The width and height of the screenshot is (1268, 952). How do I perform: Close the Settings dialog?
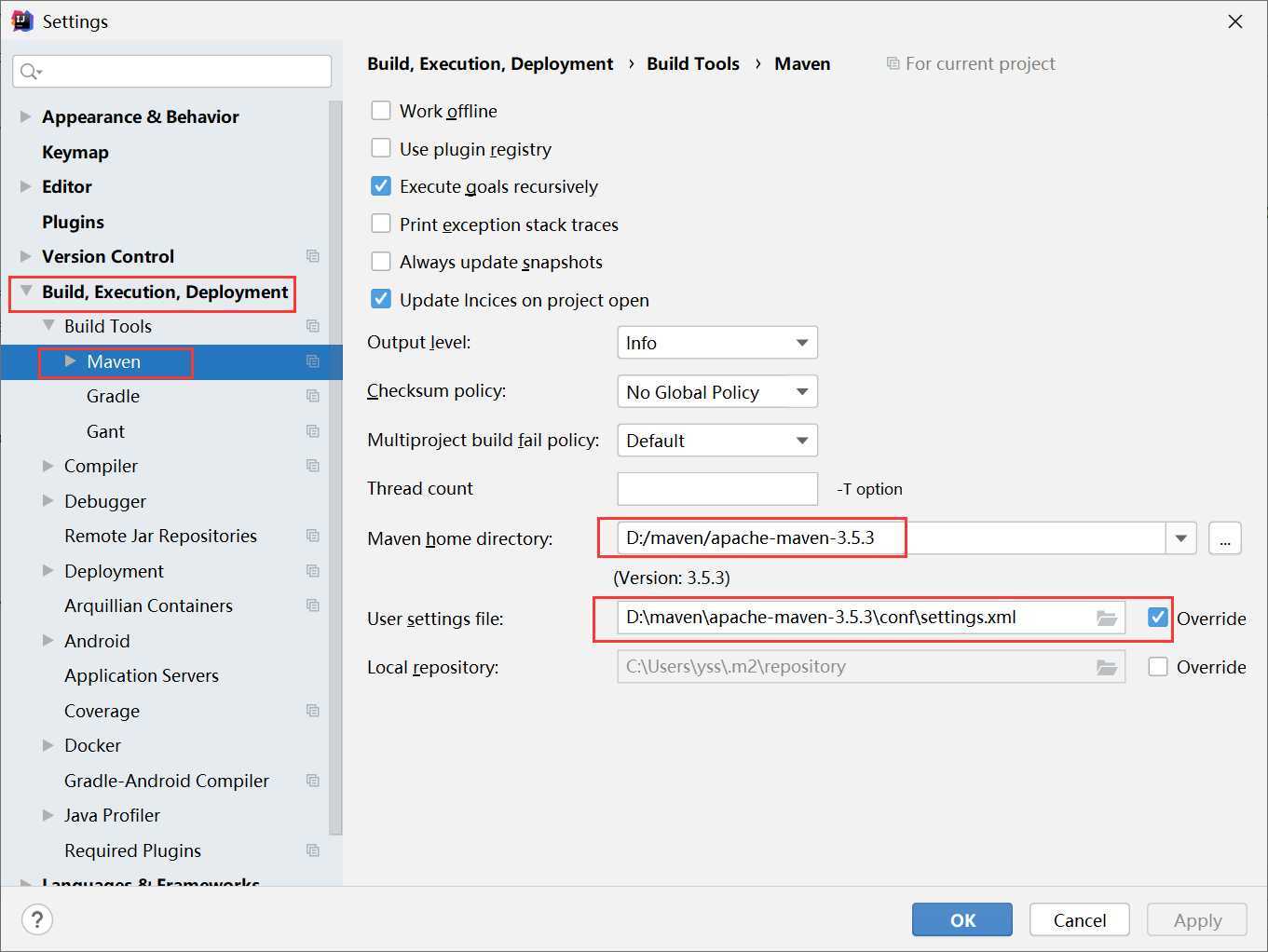click(x=1235, y=21)
